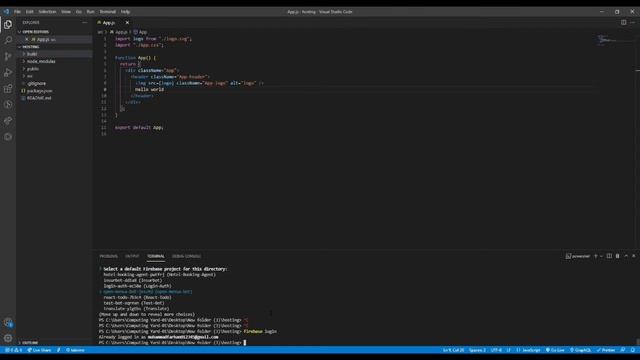Open editor More Actions ellipsis
Viewport: 640px width, 360px height.
point(632,22)
